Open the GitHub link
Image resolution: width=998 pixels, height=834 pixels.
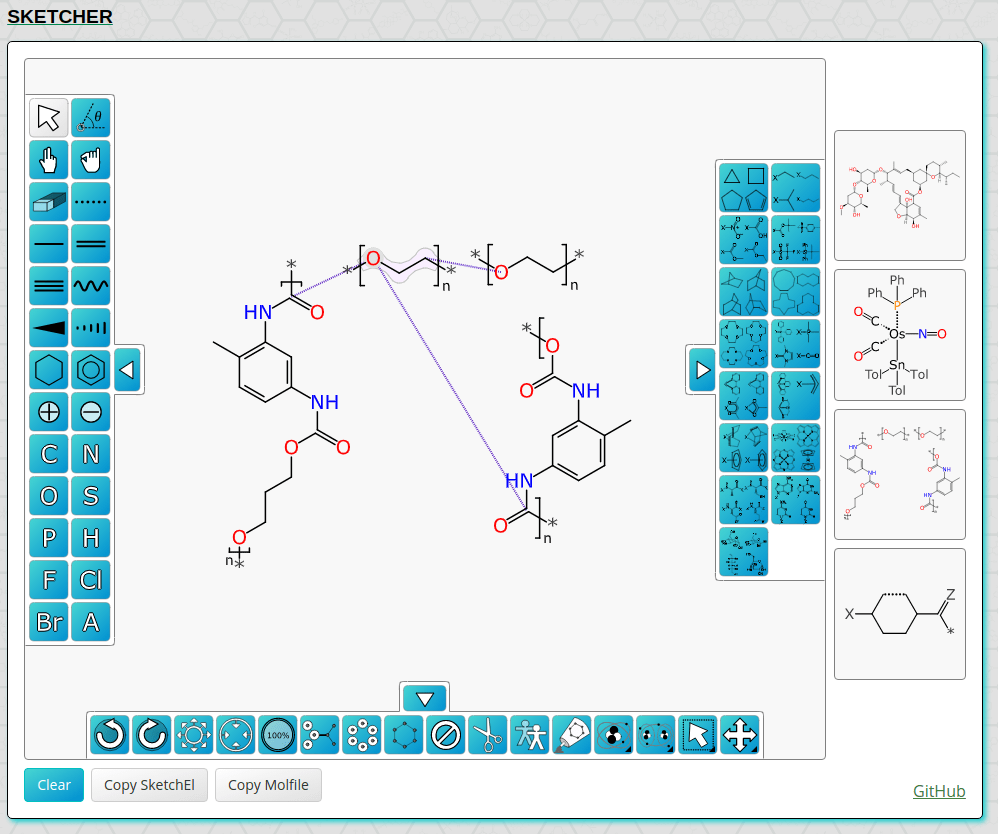point(939,791)
